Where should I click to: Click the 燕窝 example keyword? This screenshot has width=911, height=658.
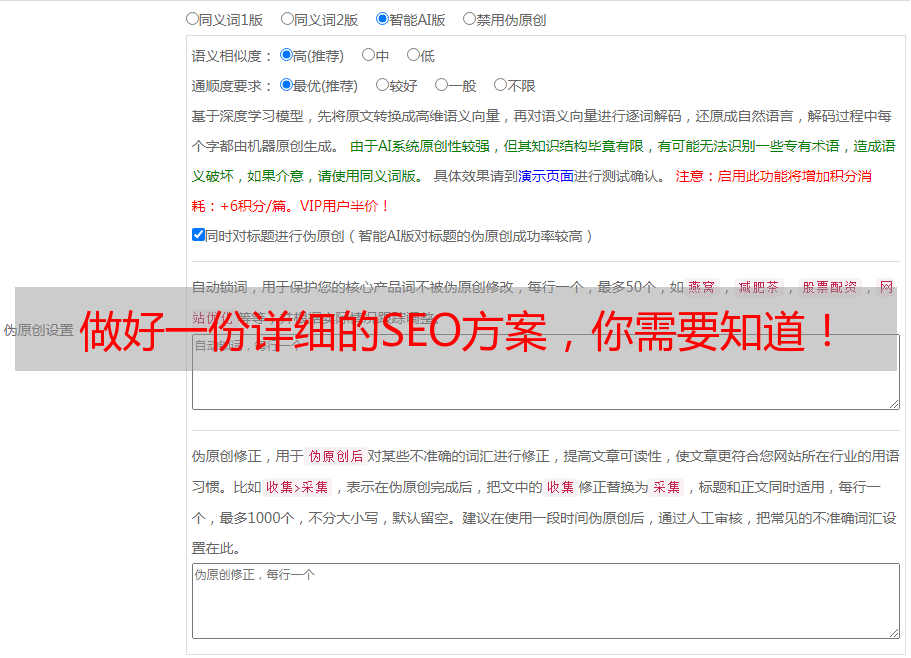pos(701,287)
